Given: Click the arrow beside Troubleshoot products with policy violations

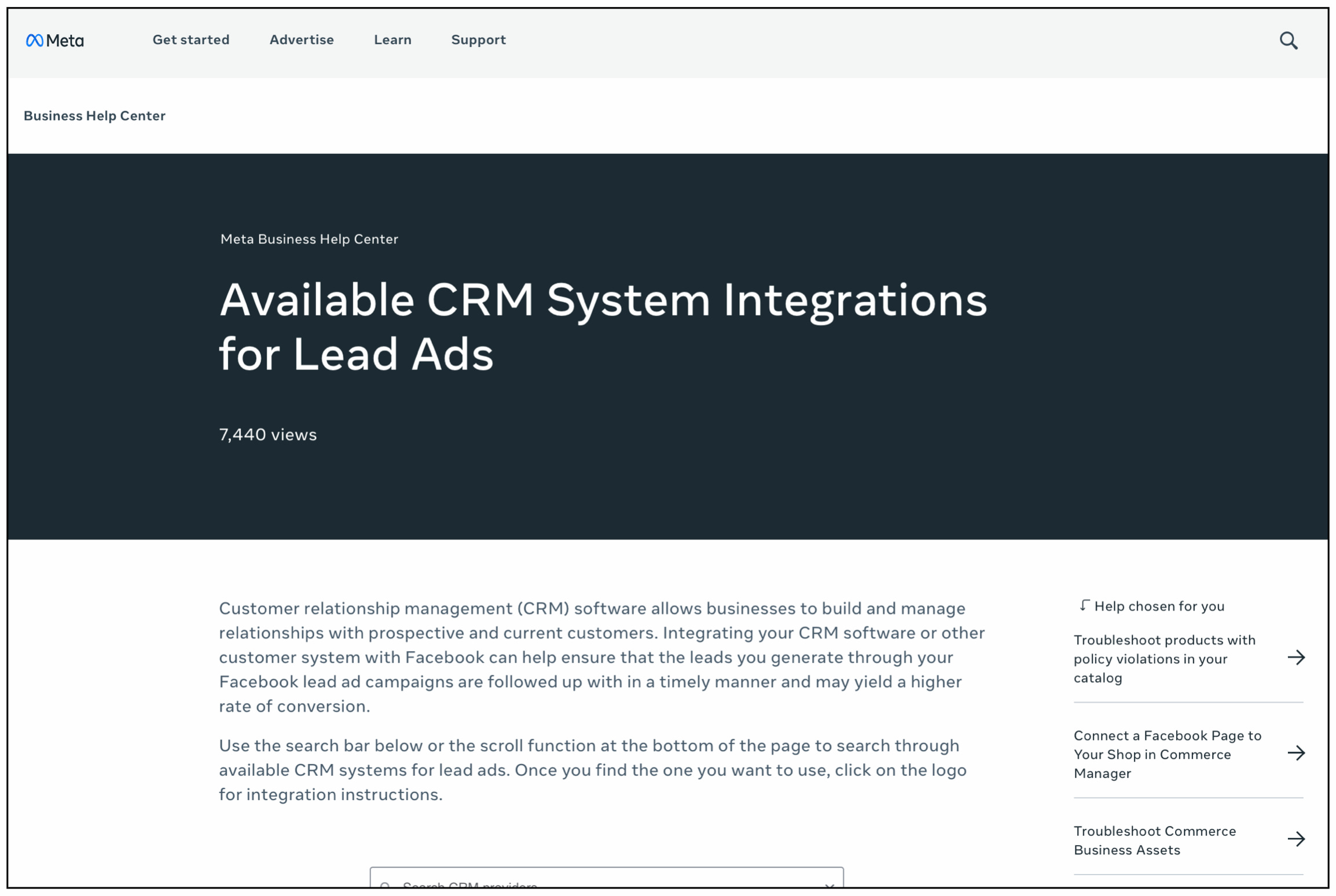Looking at the screenshot, I should click(x=1296, y=658).
